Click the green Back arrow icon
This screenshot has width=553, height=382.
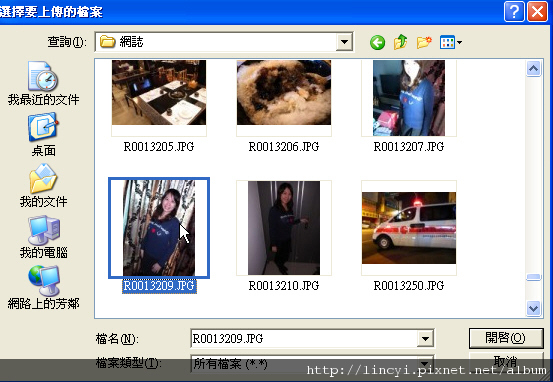[377, 43]
